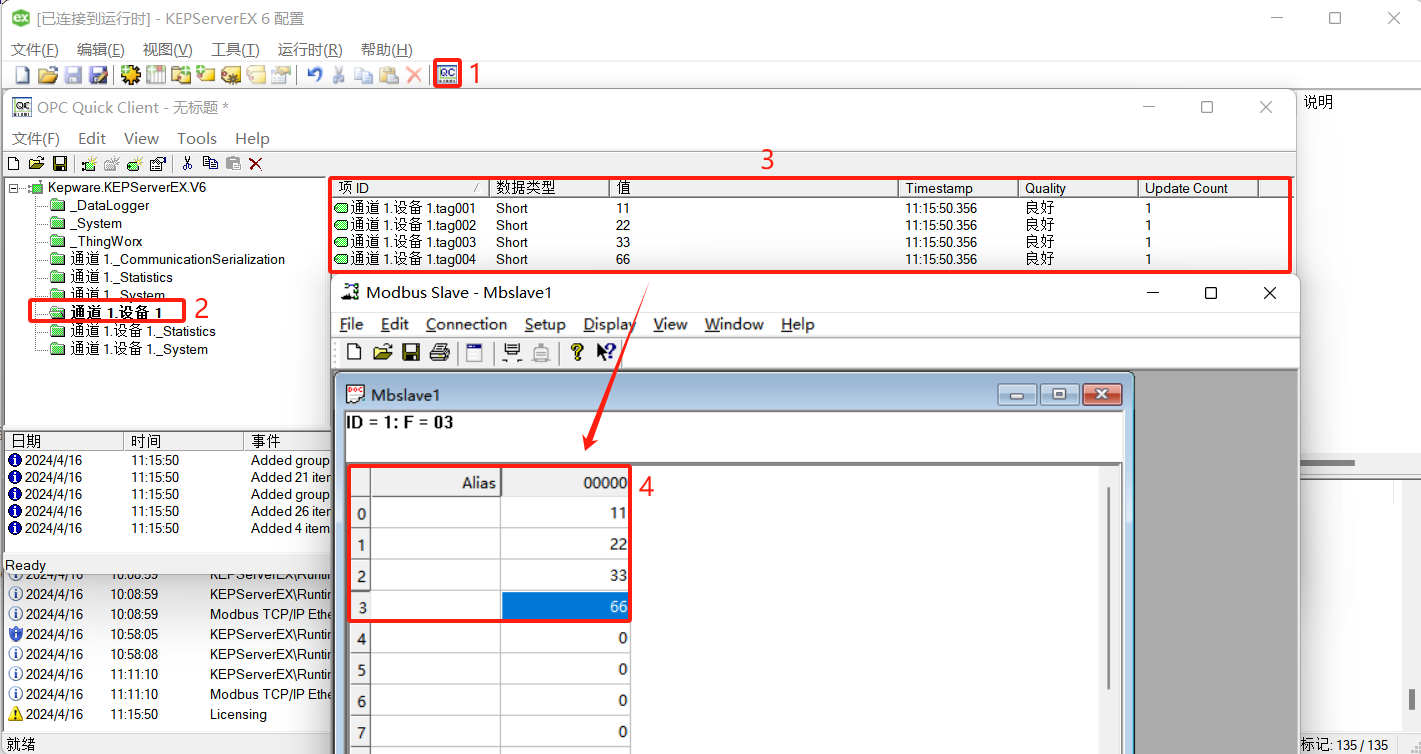The width and height of the screenshot is (1421, 754).
Task: Click Alias column header in Mbslave1
Action: coord(436,482)
